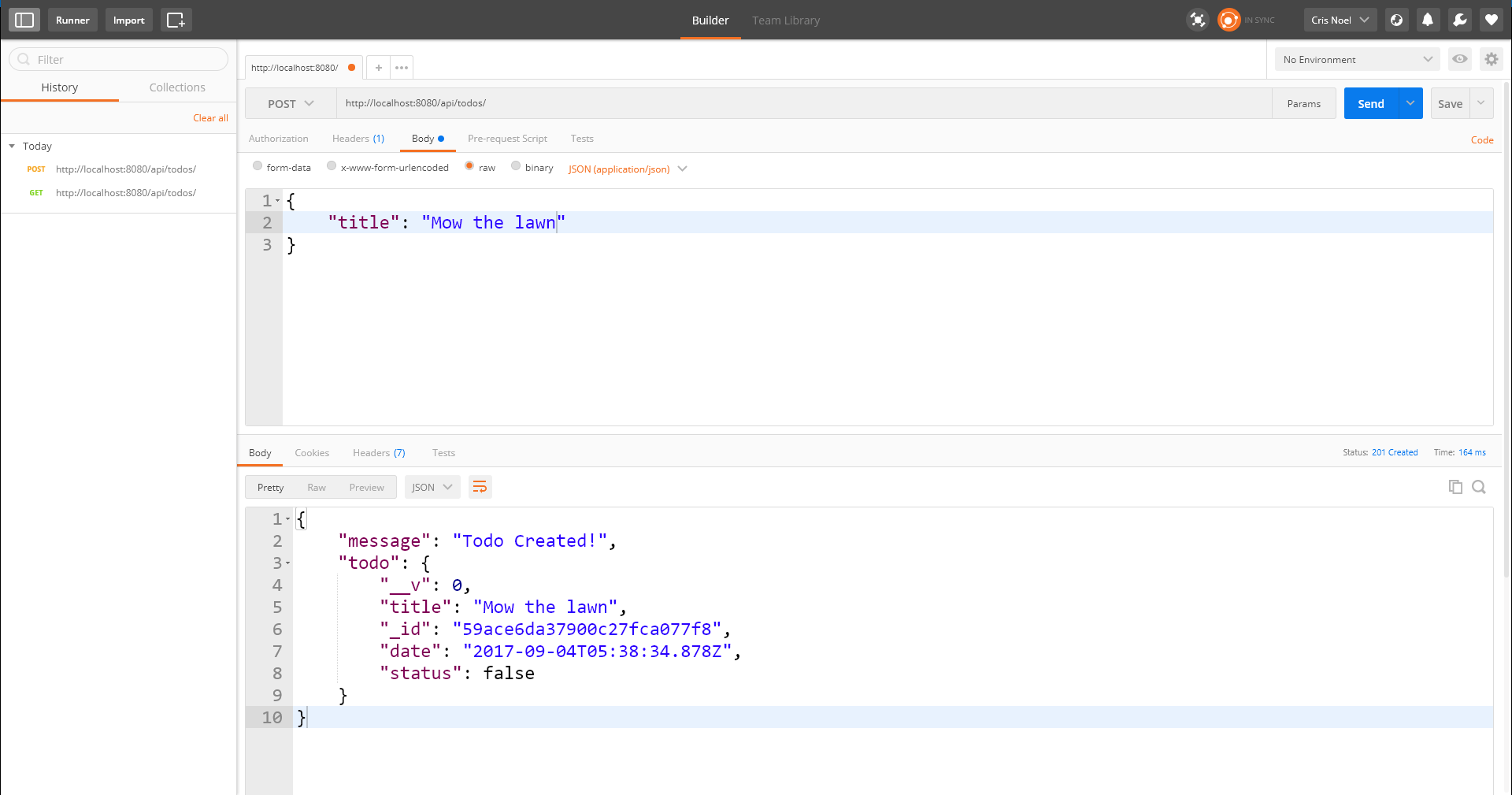Open the JSON (application/json) content type dropdown
1512x795 pixels.
coord(628,169)
